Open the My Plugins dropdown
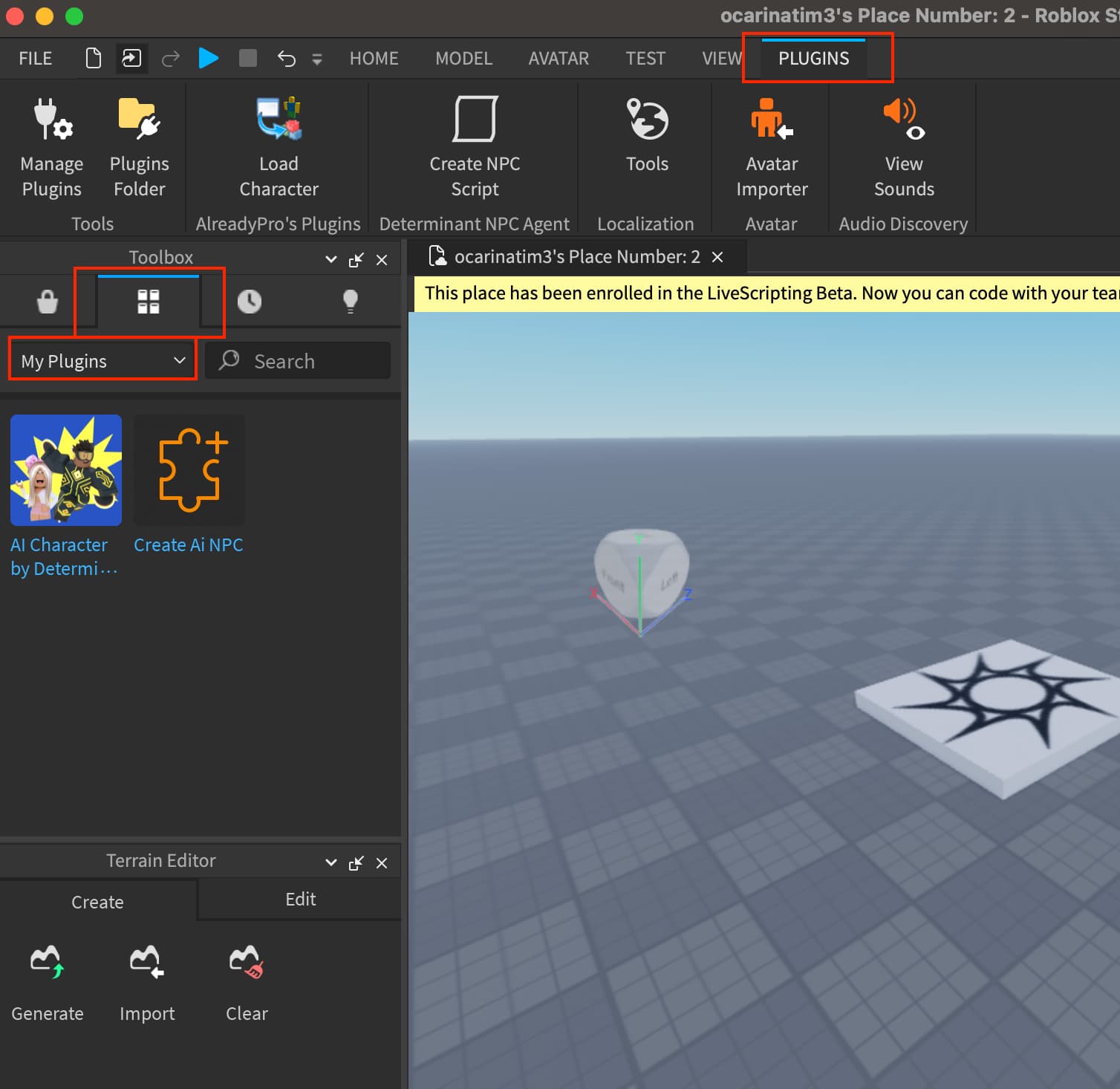1120x1089 pixels. click(102, 361)
